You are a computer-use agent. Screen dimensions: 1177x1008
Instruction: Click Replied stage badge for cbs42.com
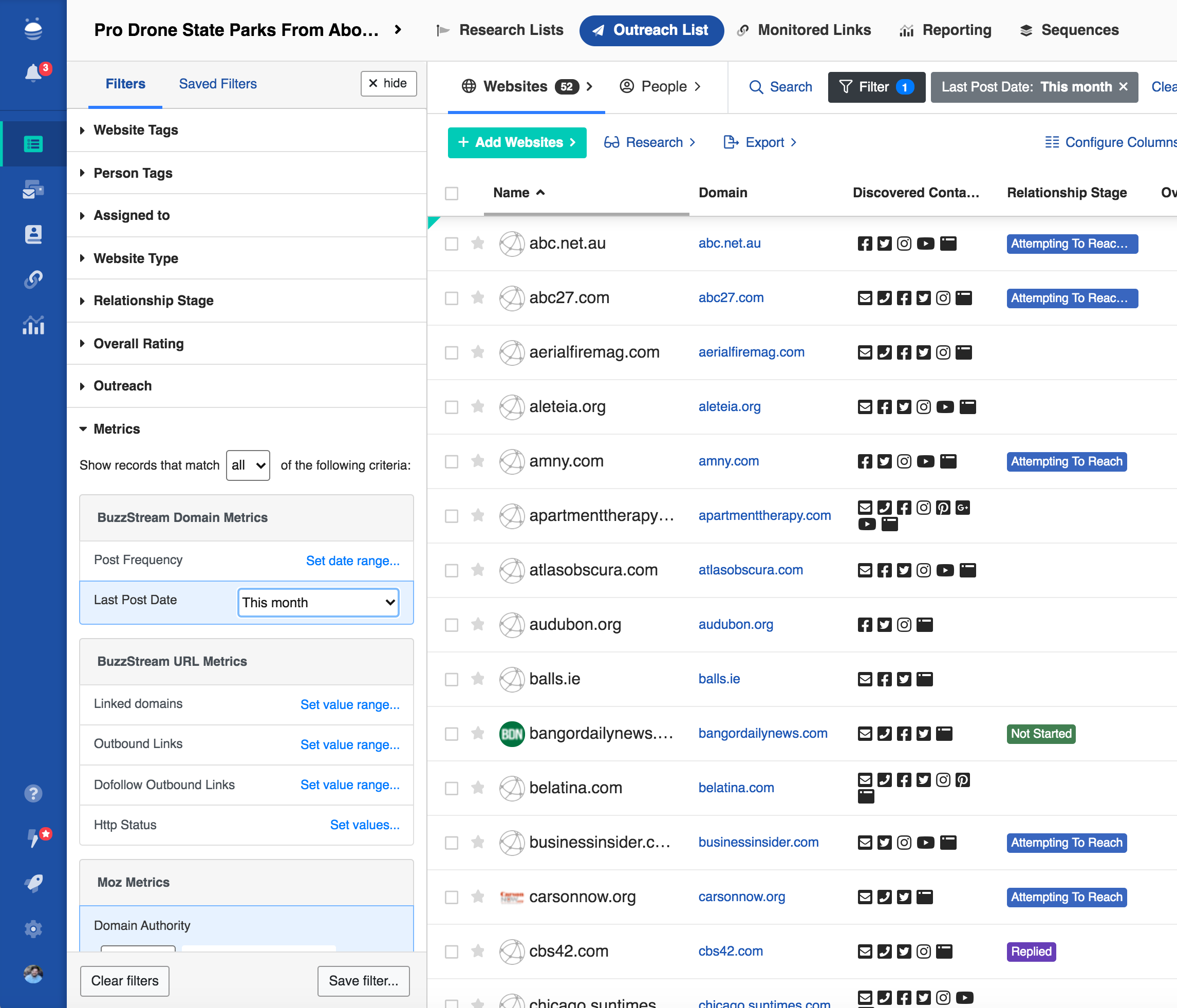pyautogui.click(x=1031, y=951)
